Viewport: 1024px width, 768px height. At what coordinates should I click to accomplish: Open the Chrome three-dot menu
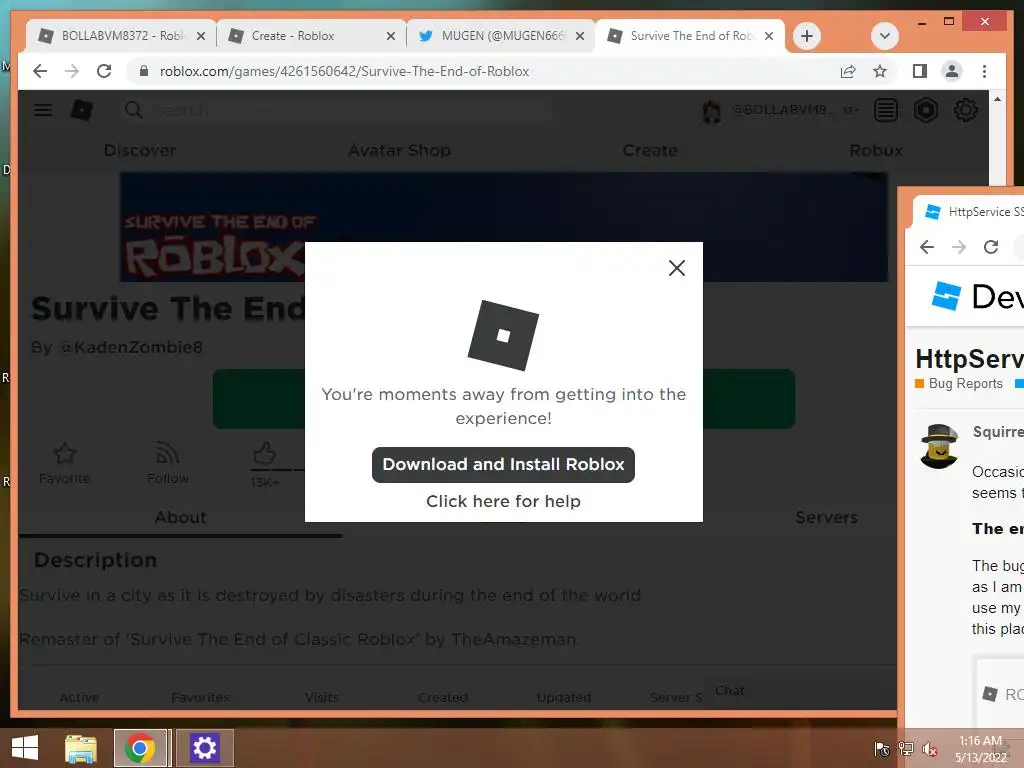(984, 71)
